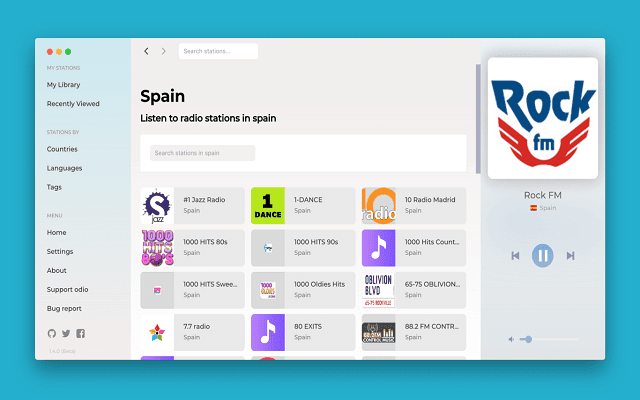This screenshot has height=400, width=640.
Task: Play the #1 Jazz Radio station
Action: 192,205
